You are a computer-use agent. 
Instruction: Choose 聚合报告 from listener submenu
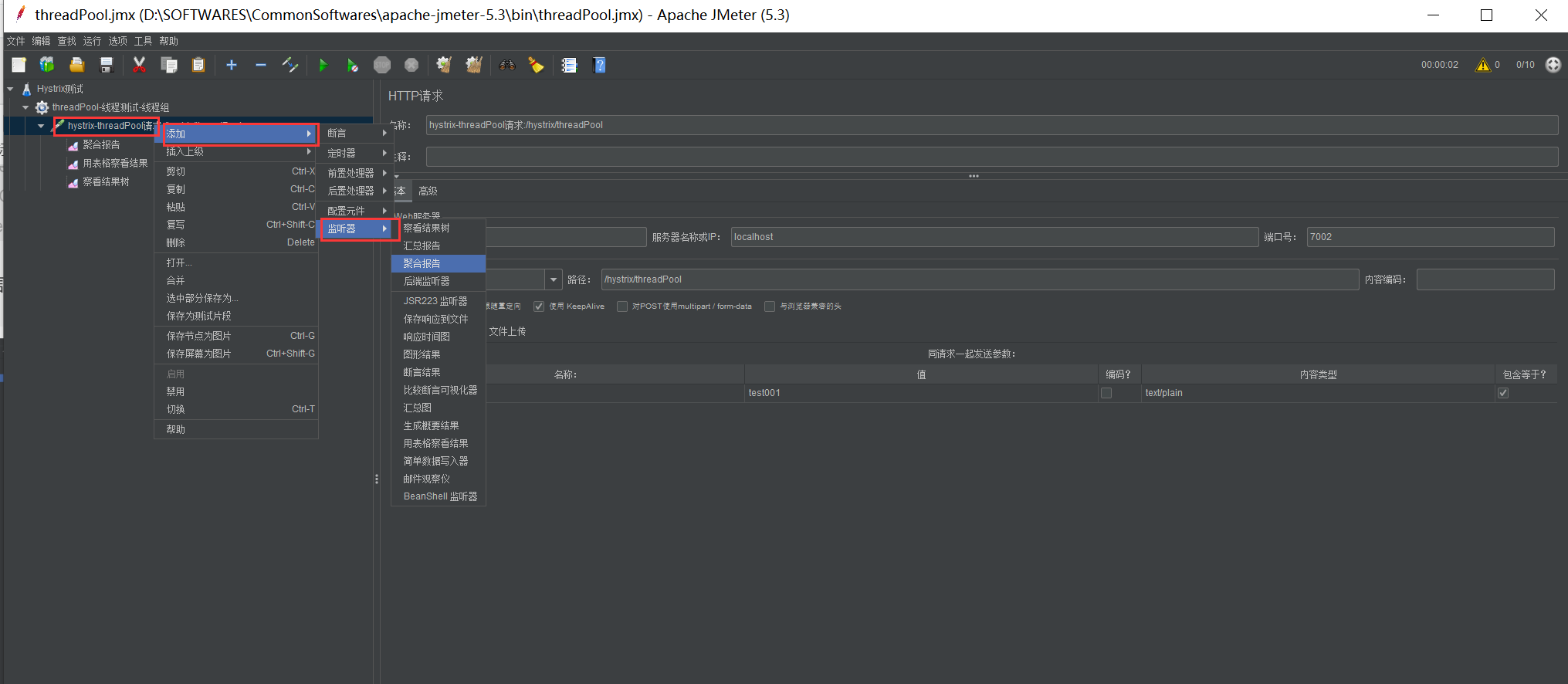point(439,263)
